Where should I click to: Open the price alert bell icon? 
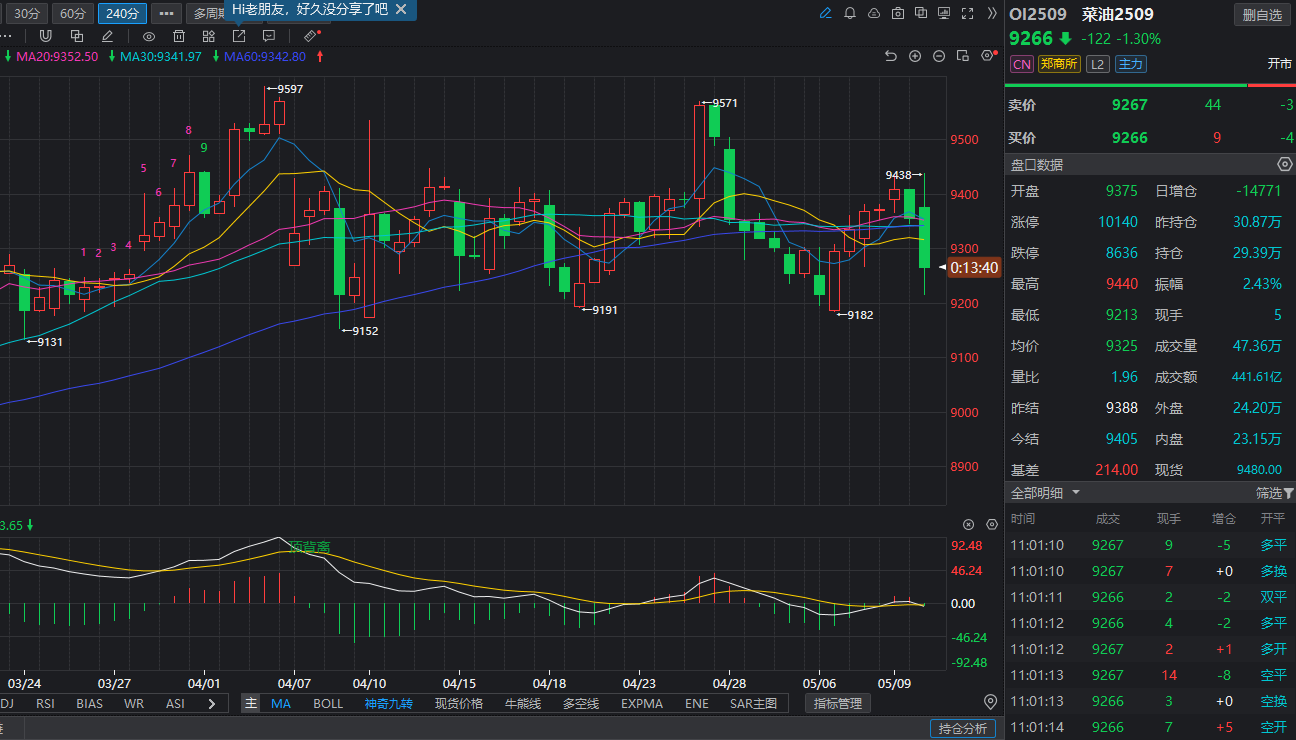[x=850, y=13]
